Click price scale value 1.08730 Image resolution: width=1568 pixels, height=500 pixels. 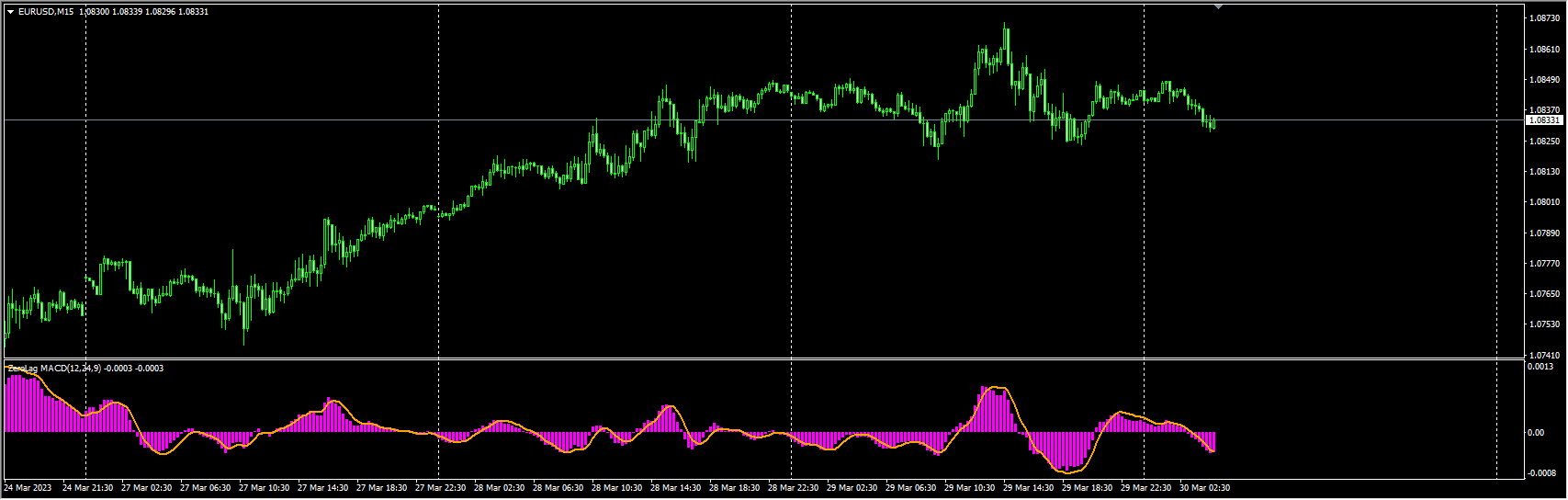click(1544, 18)
